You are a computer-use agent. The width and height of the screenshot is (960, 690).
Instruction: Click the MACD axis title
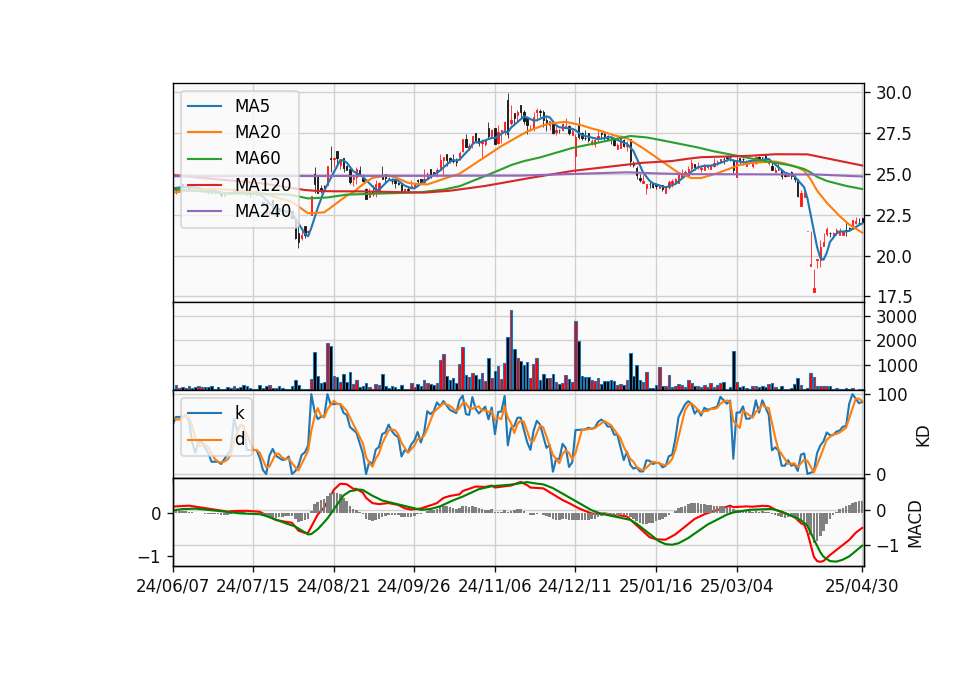point(914,524)
